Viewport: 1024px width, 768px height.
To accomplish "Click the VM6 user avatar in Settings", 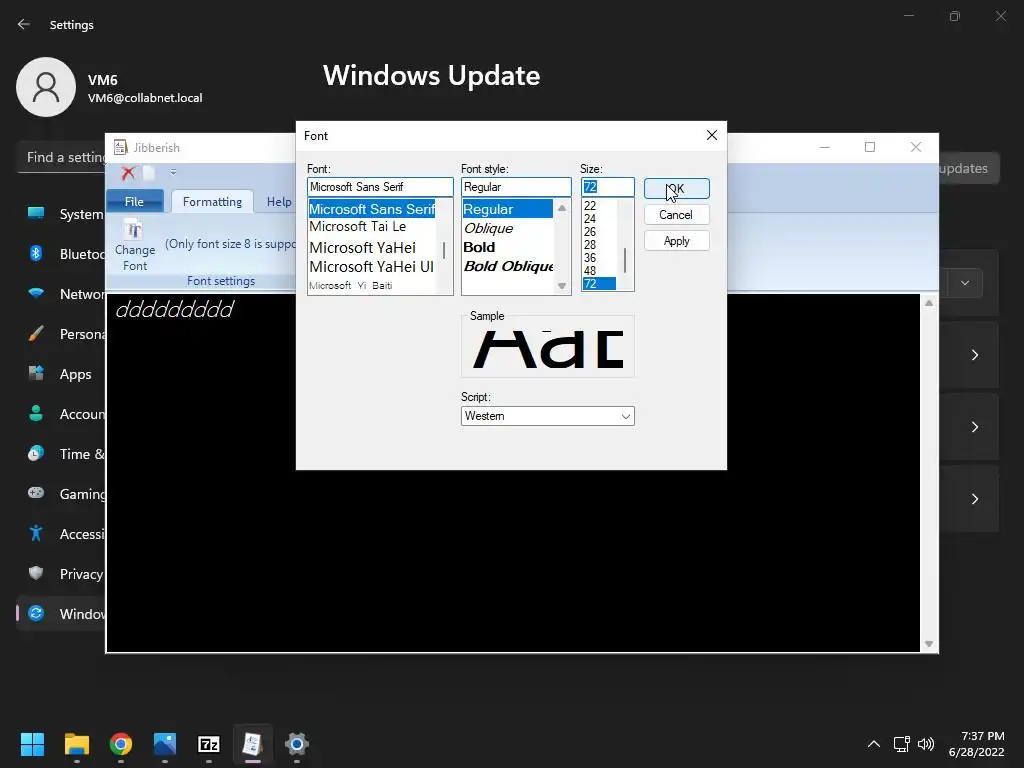I will click(x=46, y=87).
